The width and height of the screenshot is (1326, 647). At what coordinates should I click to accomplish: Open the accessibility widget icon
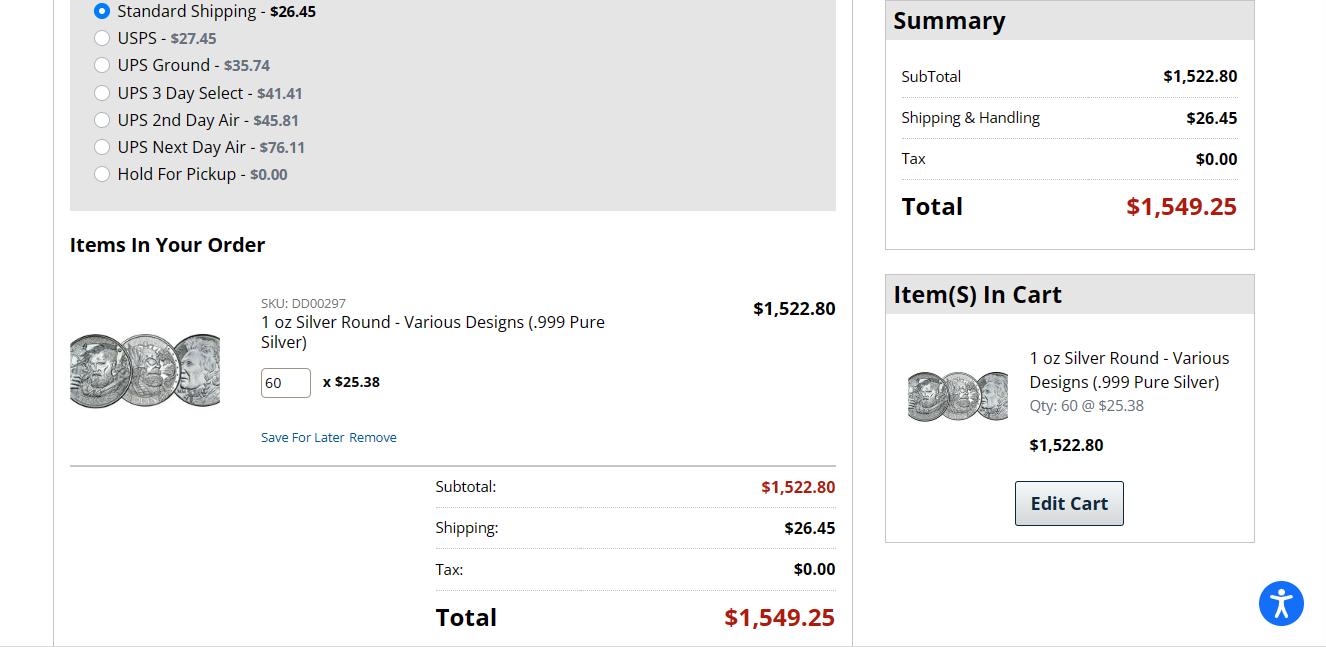point(1281,604)
